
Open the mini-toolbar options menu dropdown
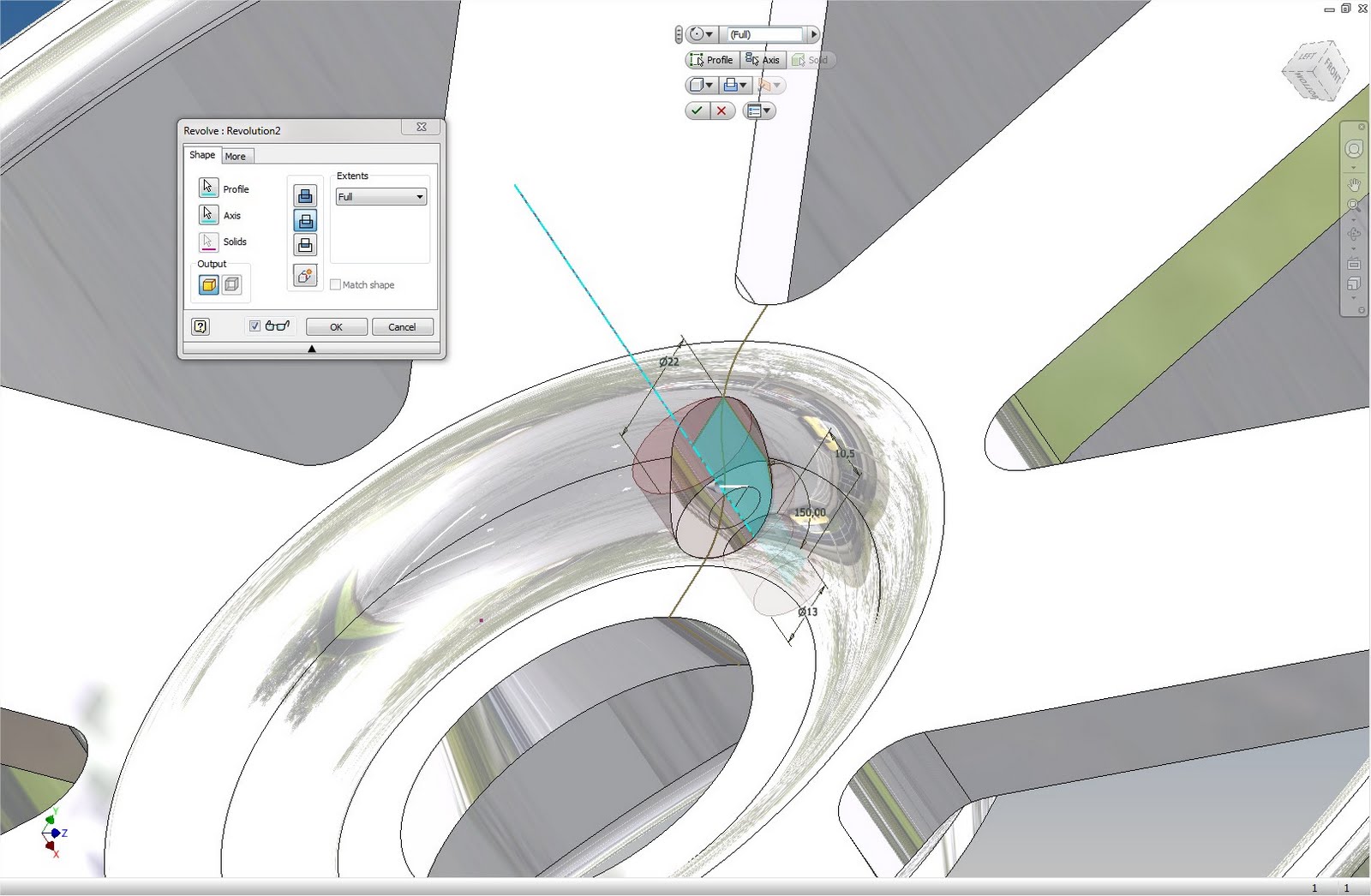(x=759, y=111)
